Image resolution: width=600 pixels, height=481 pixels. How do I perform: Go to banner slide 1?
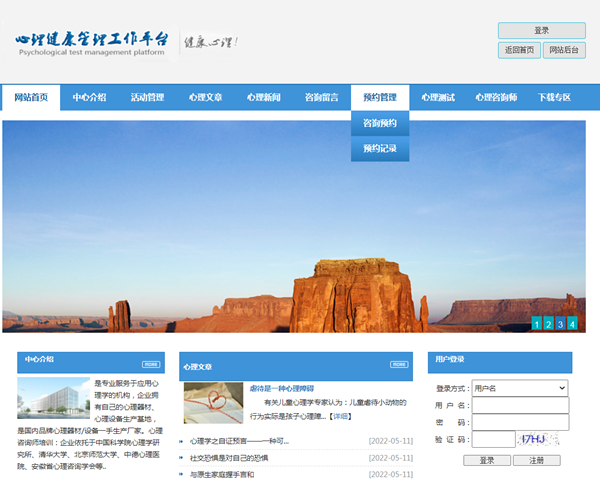click(x=537, y=323)
